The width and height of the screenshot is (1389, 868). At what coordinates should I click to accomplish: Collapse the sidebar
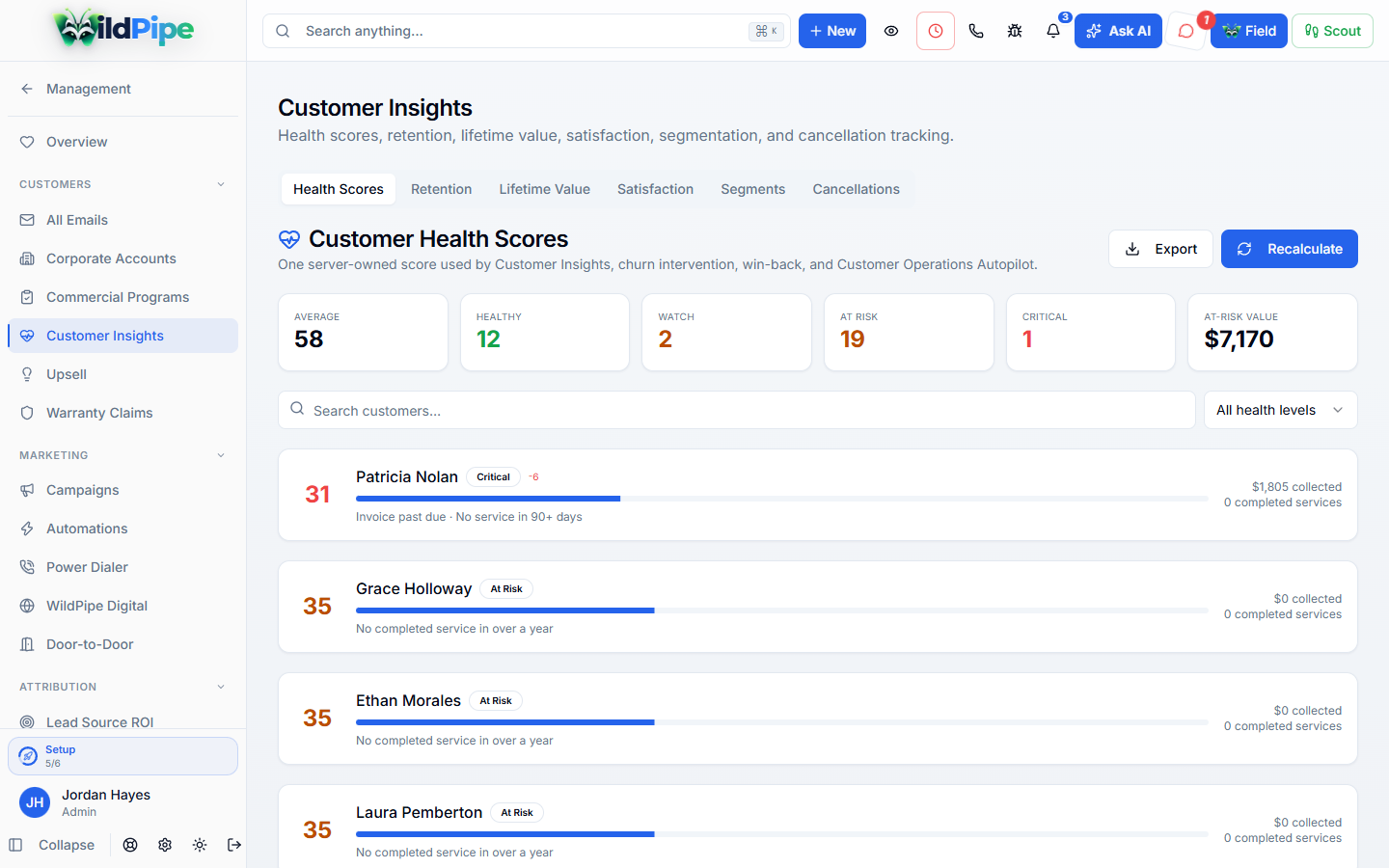tap(52, 845)
